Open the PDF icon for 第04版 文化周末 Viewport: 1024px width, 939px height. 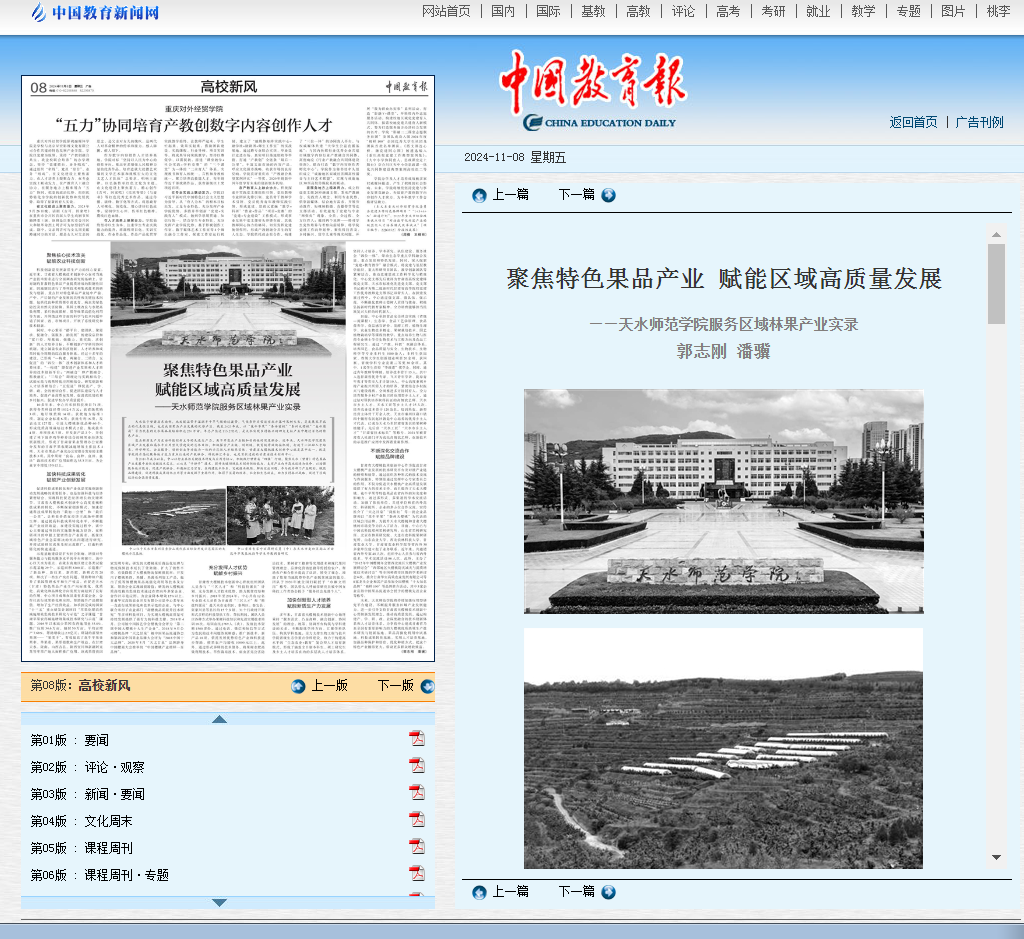click(417, 820)
